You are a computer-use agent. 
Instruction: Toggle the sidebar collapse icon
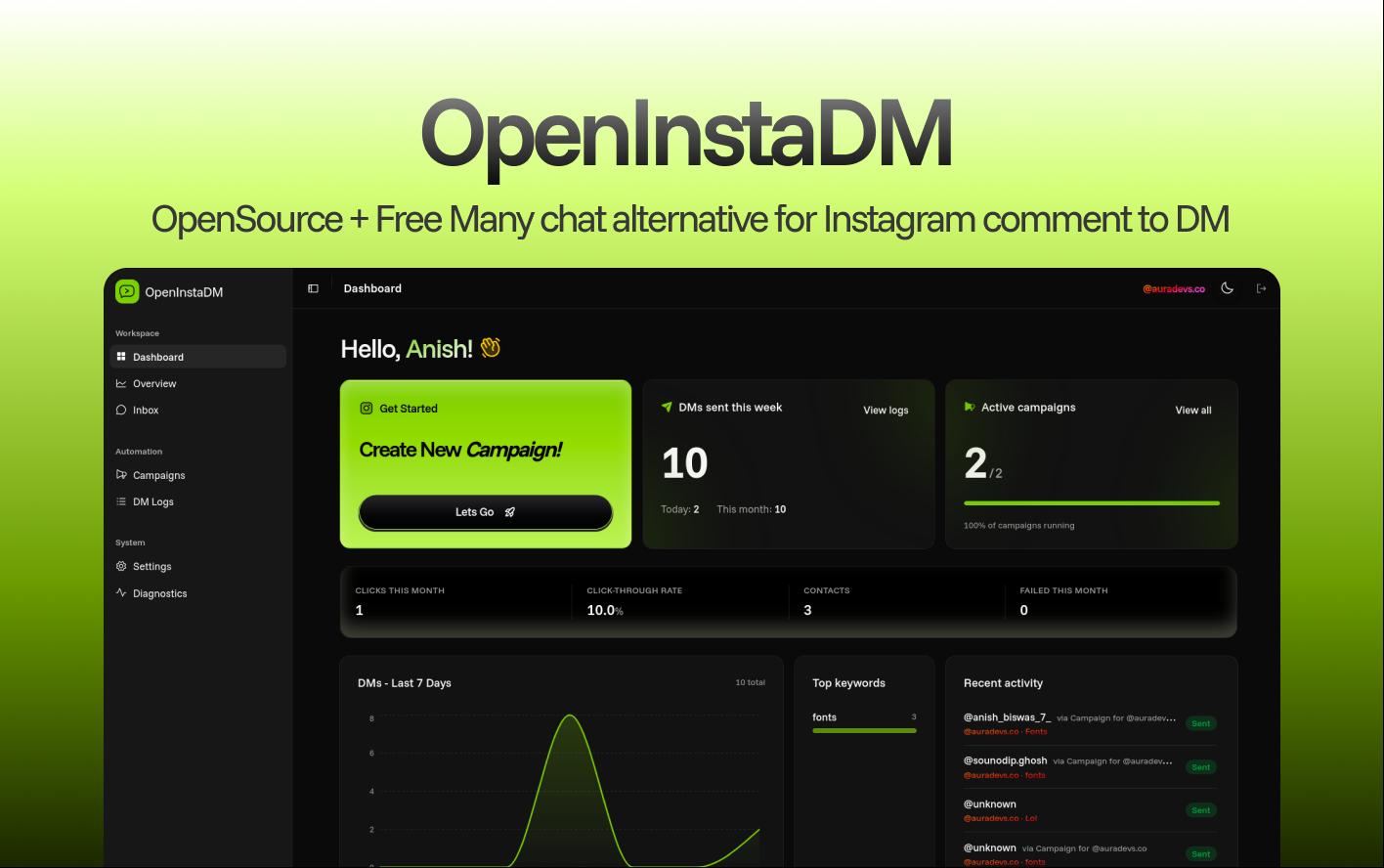(x=313, y=288)
